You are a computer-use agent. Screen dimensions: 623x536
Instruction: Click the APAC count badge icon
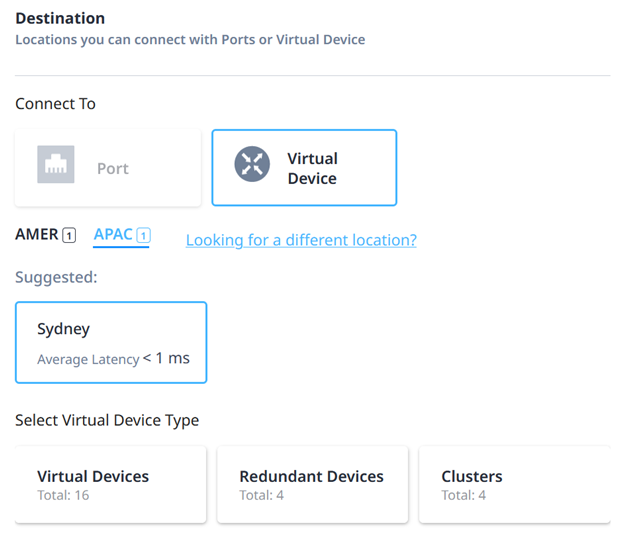click(143, 235)
